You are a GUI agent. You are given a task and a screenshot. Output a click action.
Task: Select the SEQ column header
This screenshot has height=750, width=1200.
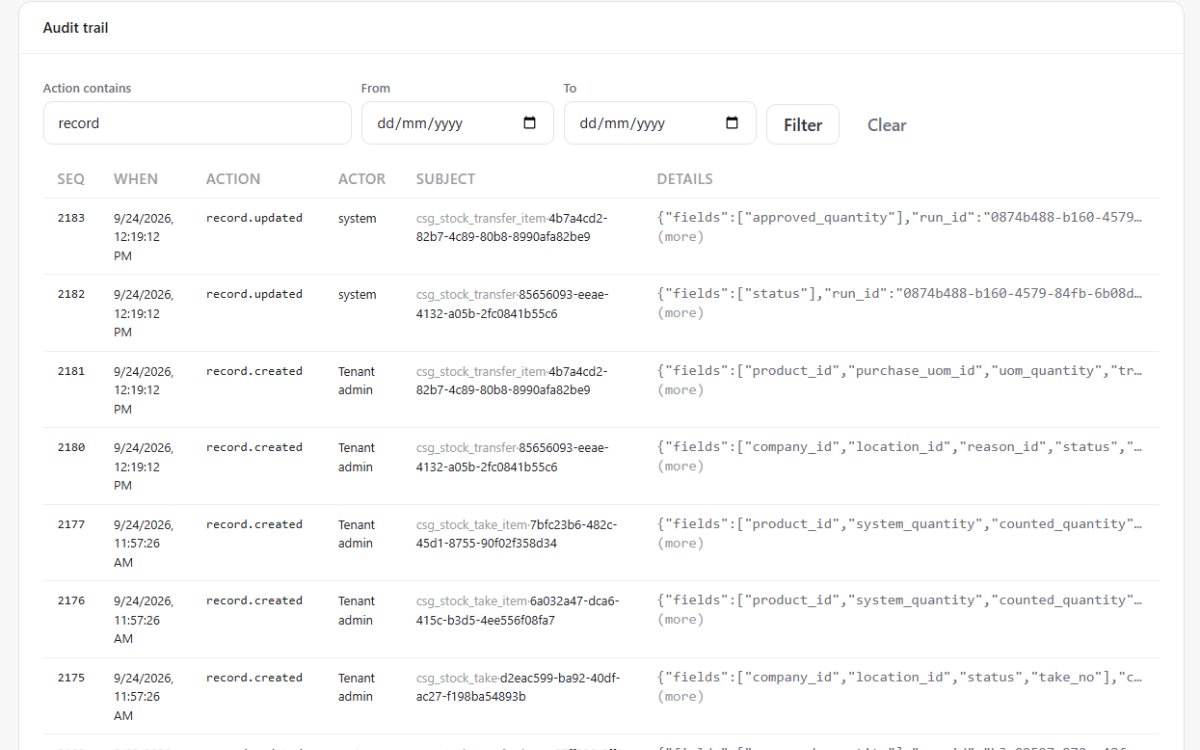[x=71, y=179]
